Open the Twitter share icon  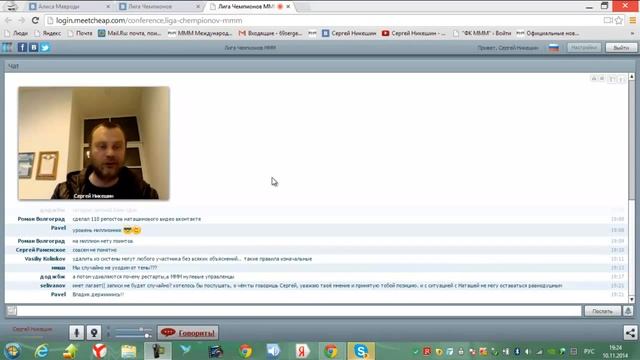(45, 47)
